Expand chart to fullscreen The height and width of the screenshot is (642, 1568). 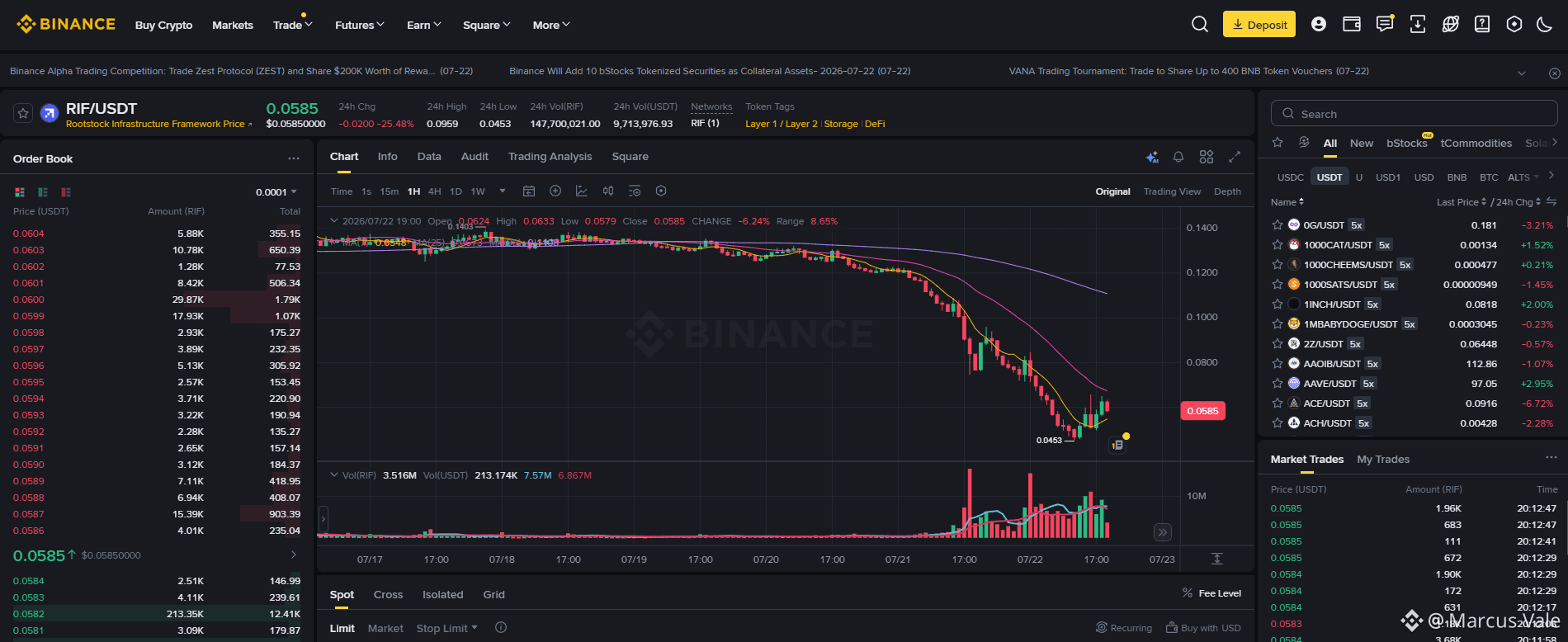coord(1235,157)
